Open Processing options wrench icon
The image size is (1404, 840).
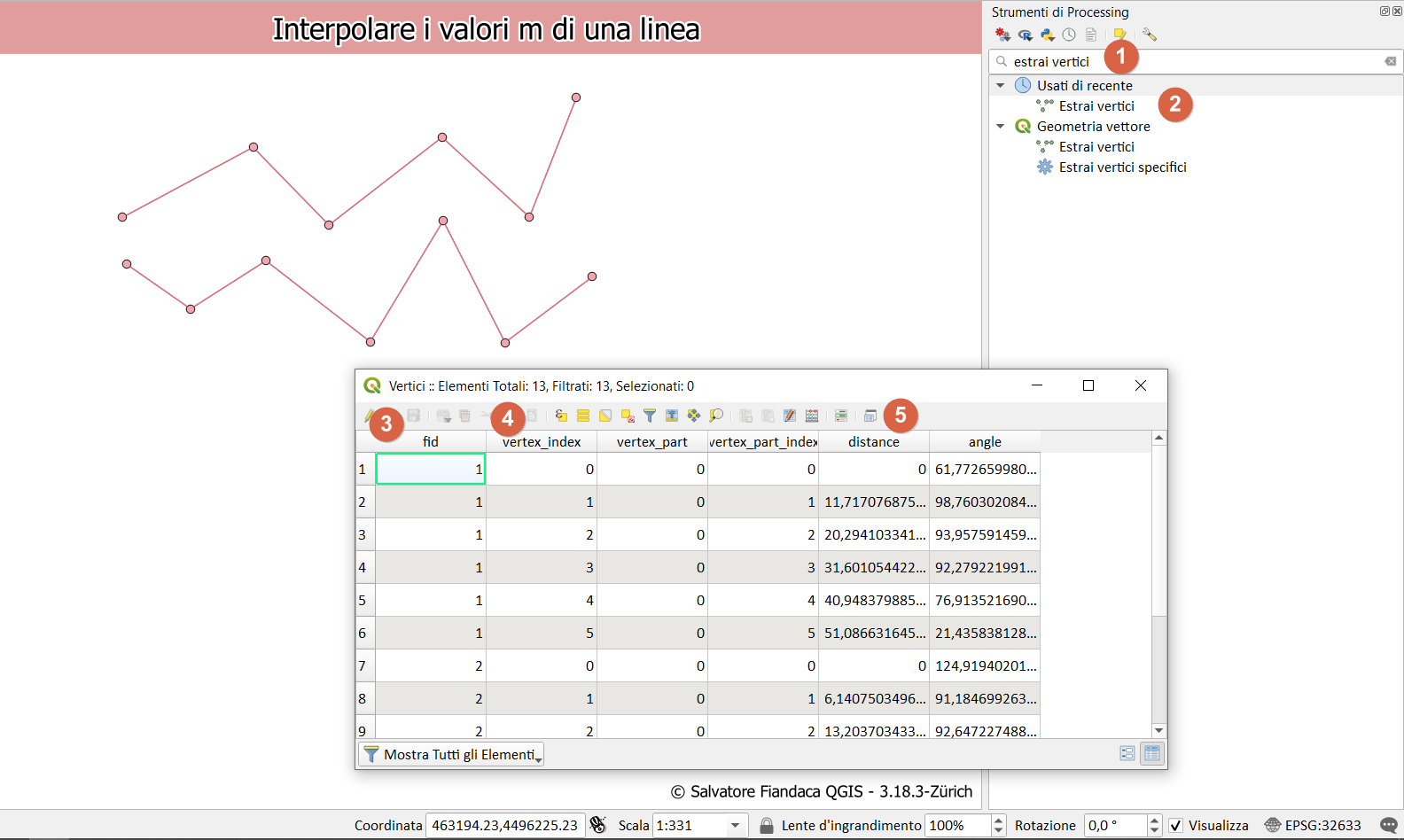1150,35
